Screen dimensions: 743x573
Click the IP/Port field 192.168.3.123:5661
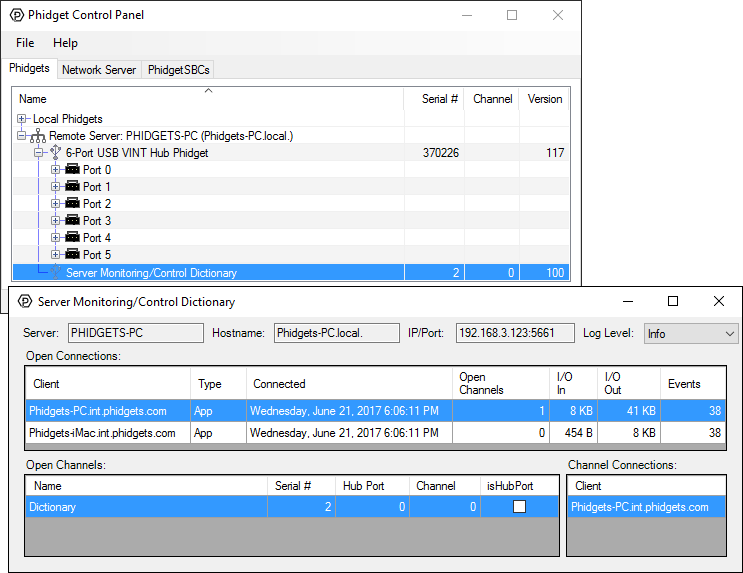(x=515, y=333)
